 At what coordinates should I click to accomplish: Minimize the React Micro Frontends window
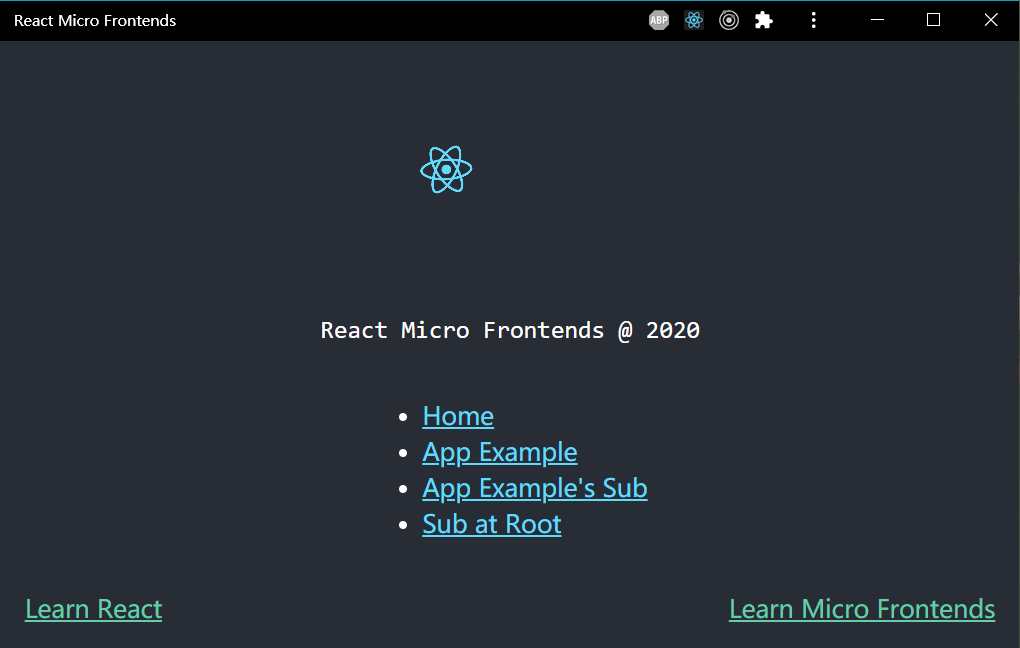pyautogui.click(x=878, y=20)
